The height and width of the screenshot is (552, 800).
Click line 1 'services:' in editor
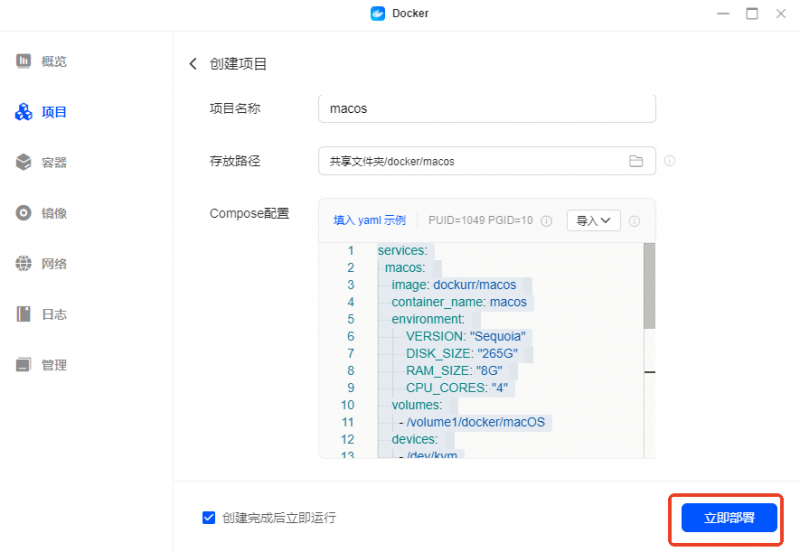(x=402, y=250)
